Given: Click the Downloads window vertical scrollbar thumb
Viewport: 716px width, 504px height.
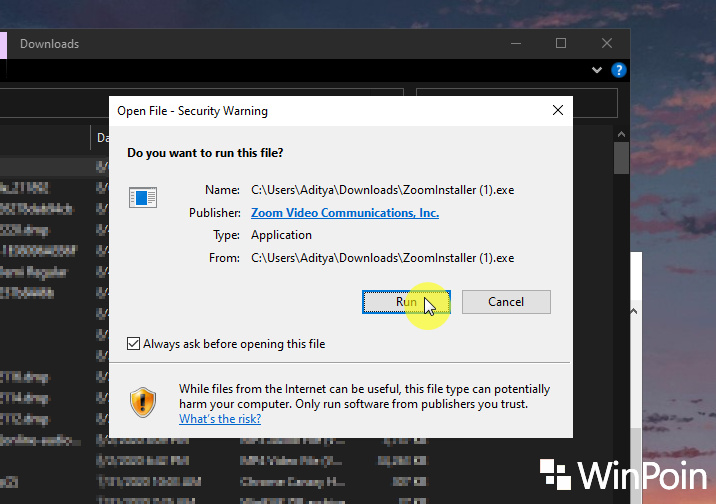Looking at the screenshot, I should tap(621, 158).
